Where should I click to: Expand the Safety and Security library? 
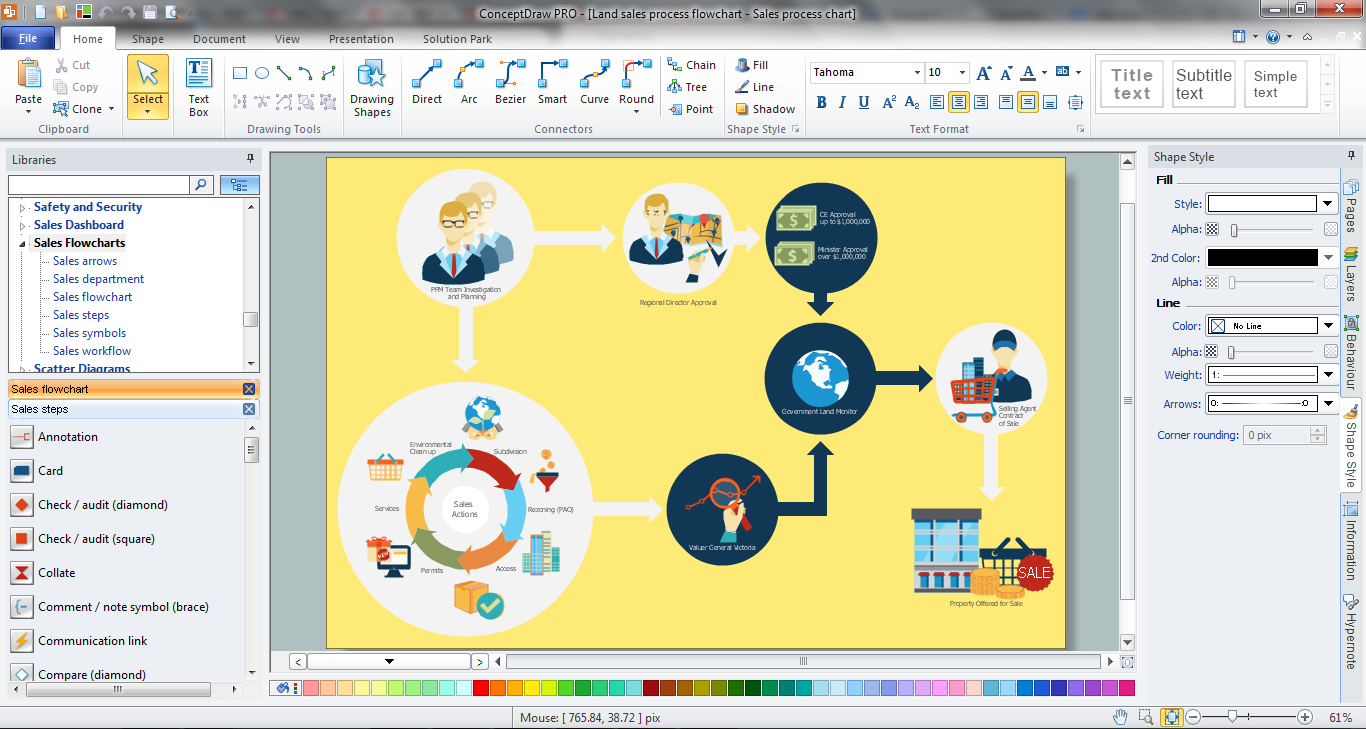23,208
